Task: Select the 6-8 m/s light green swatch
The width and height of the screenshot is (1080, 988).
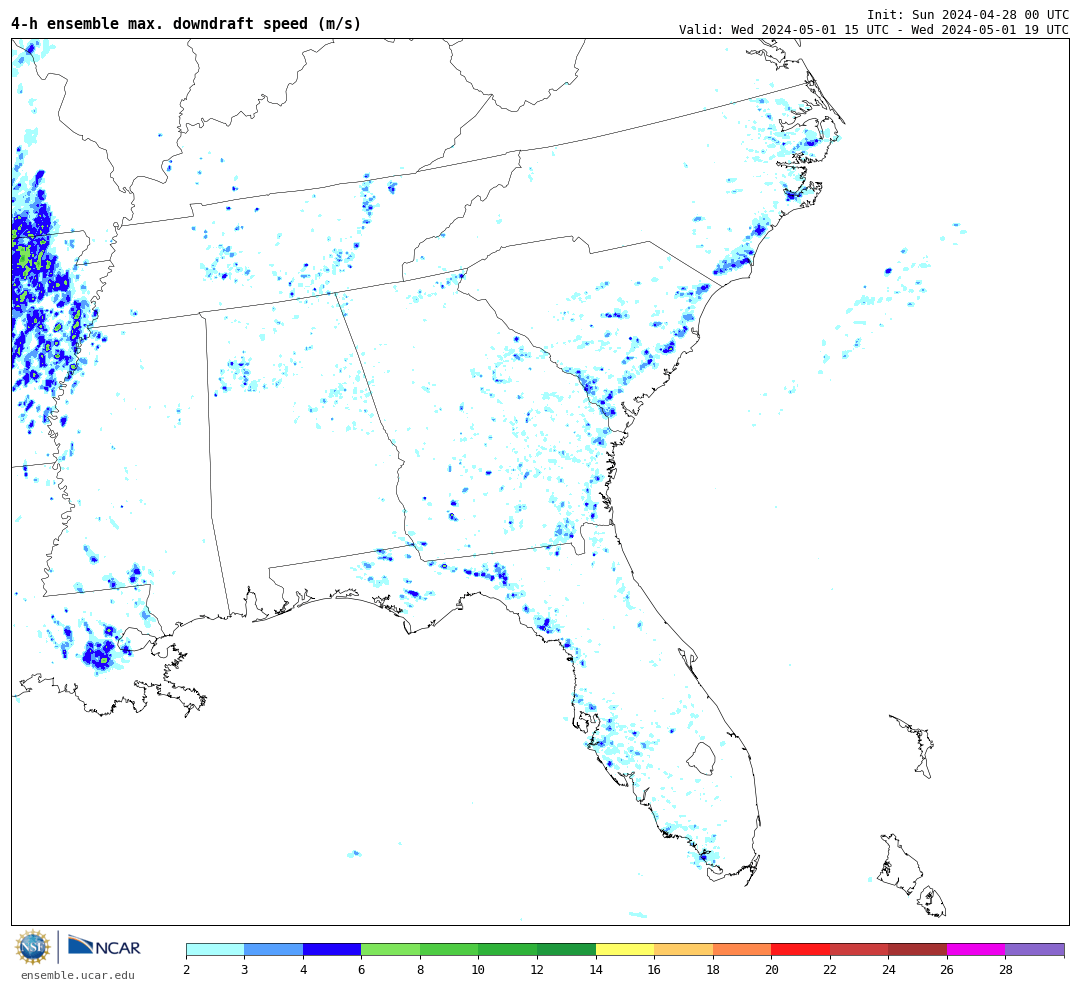Action: click(x=391, y=949)
